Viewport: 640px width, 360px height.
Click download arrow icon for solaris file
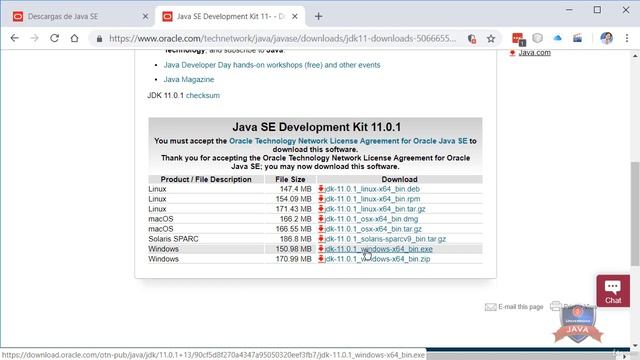[x=321, y=239]
